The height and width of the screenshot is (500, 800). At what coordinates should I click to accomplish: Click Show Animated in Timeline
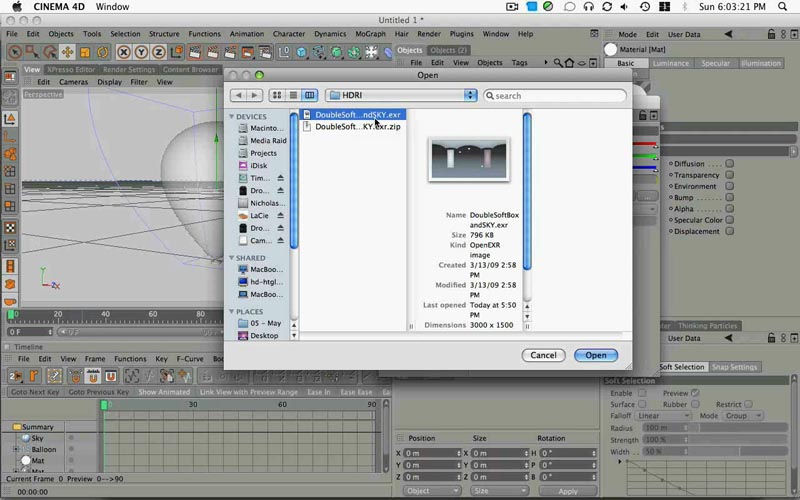pyautogui.click(x=164, y=392)
